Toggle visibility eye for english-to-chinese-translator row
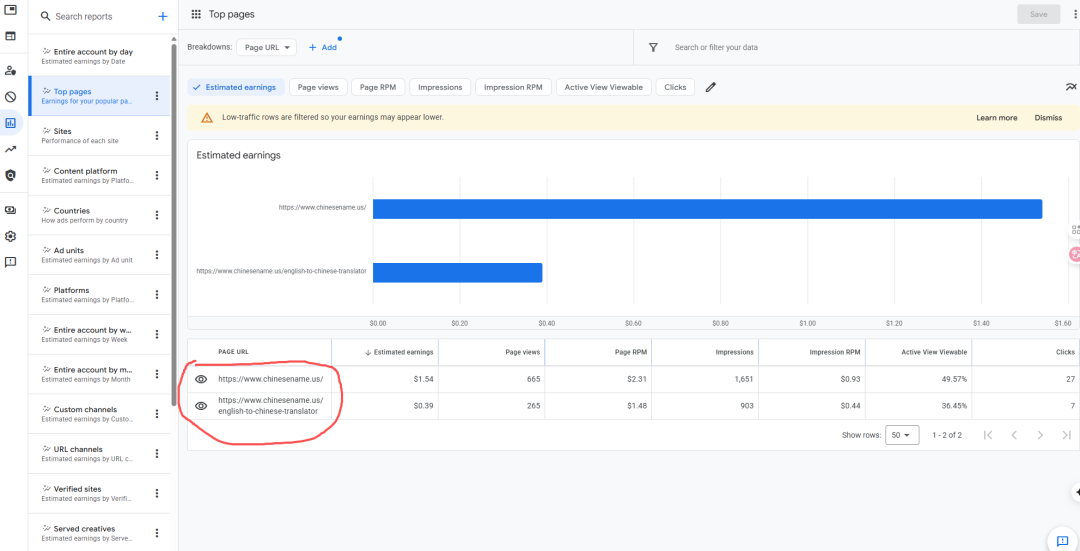This screenshot has width=1080, height=551. [201, 406]
